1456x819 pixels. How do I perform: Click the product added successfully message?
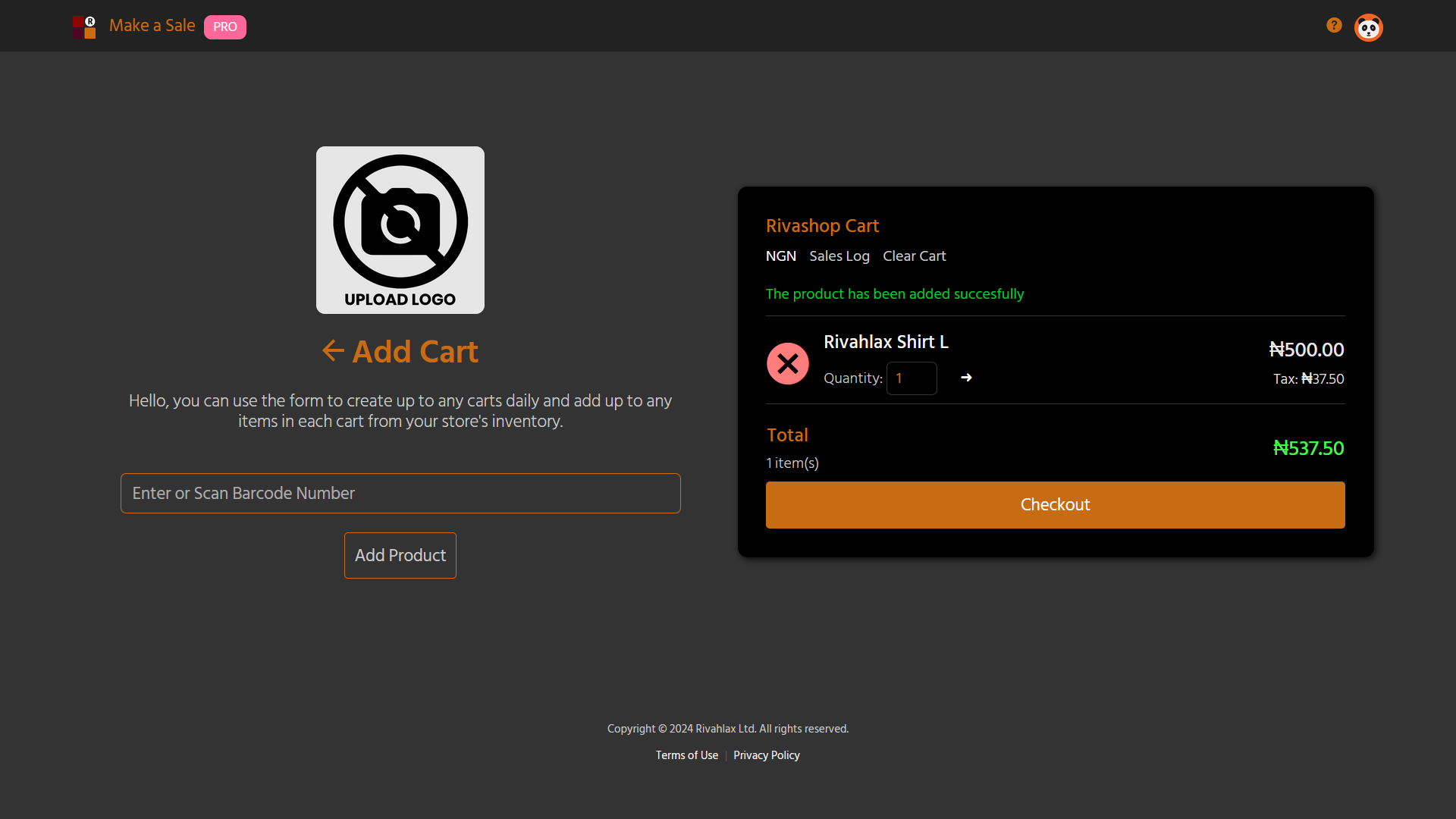(x=895, y=294)
